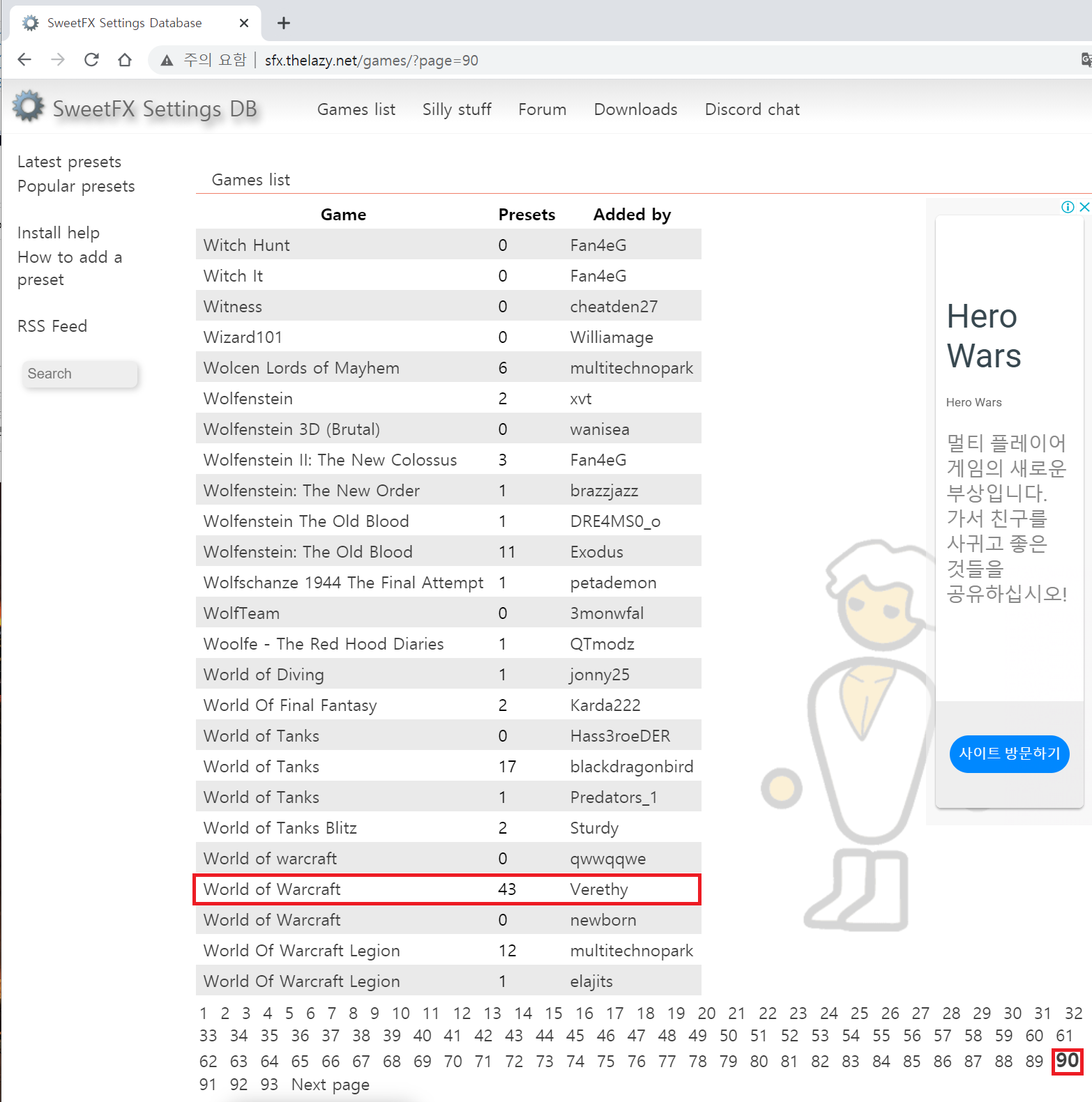Screen dimensions: 1092x1102
Task: Open the Witch Hunt game entry
Action: coord(247,245)
